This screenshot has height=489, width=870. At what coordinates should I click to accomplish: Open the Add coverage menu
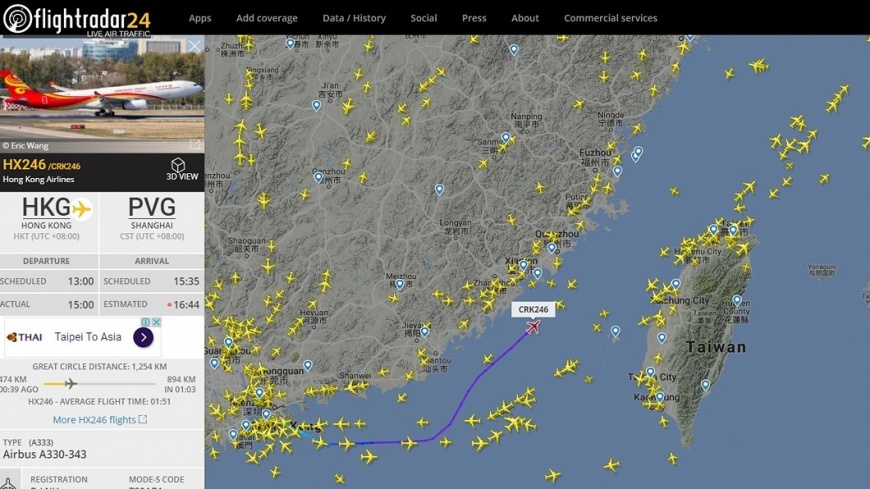(x=267, y=18)
